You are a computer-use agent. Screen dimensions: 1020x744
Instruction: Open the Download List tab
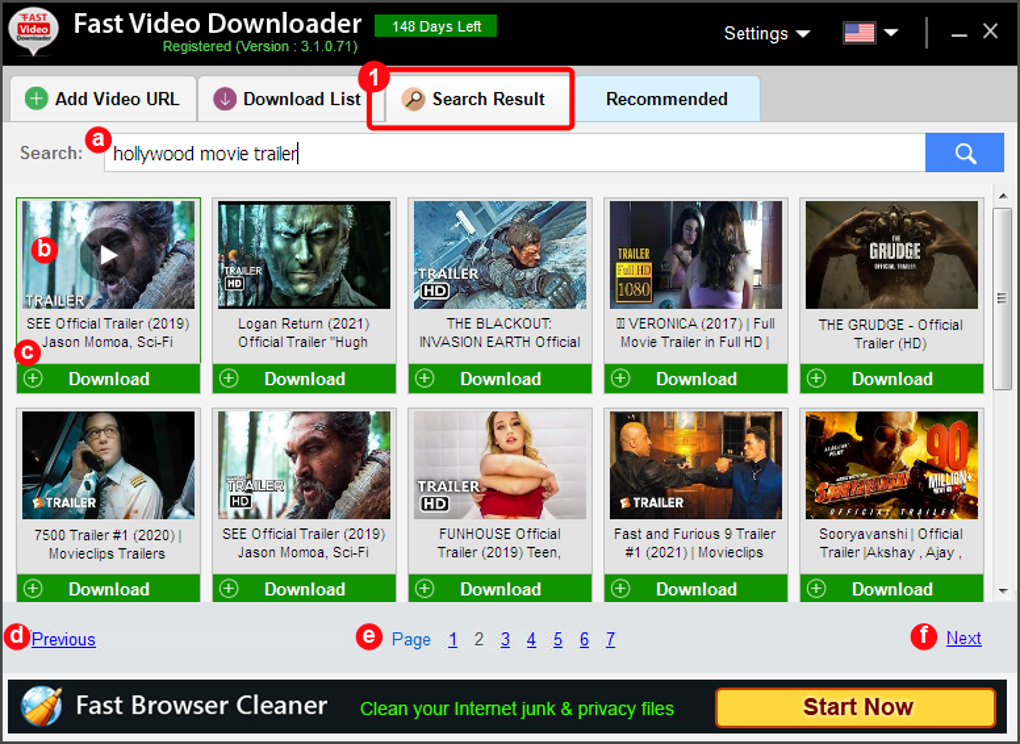click(x=289, y=99)
